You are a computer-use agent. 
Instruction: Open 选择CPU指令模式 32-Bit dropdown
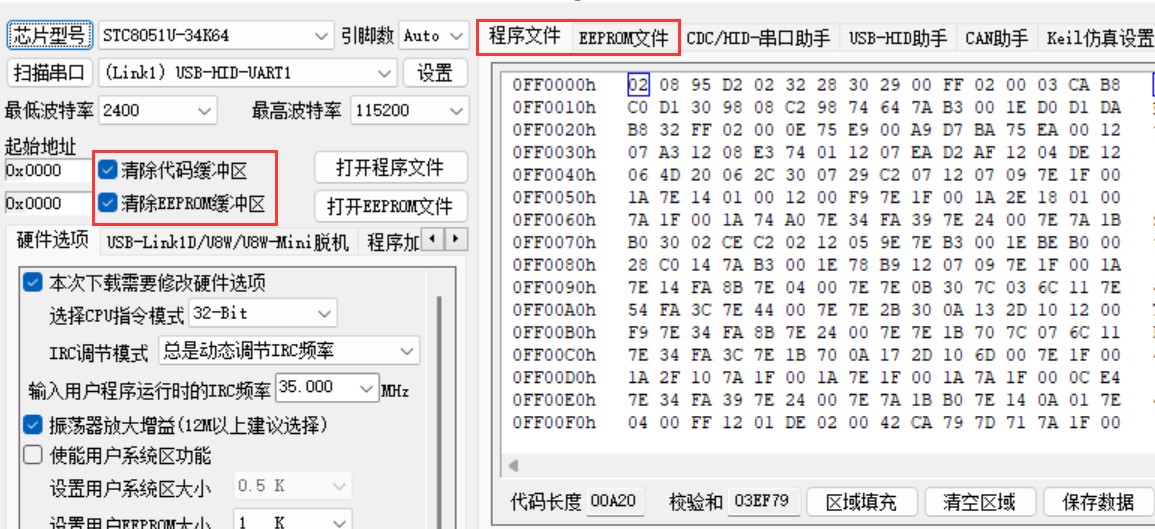point(263,313)
